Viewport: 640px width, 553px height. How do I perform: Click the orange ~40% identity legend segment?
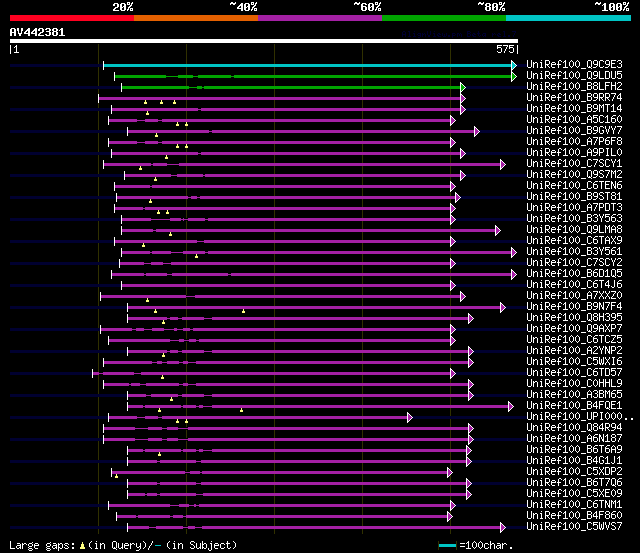tap(196, 18)
